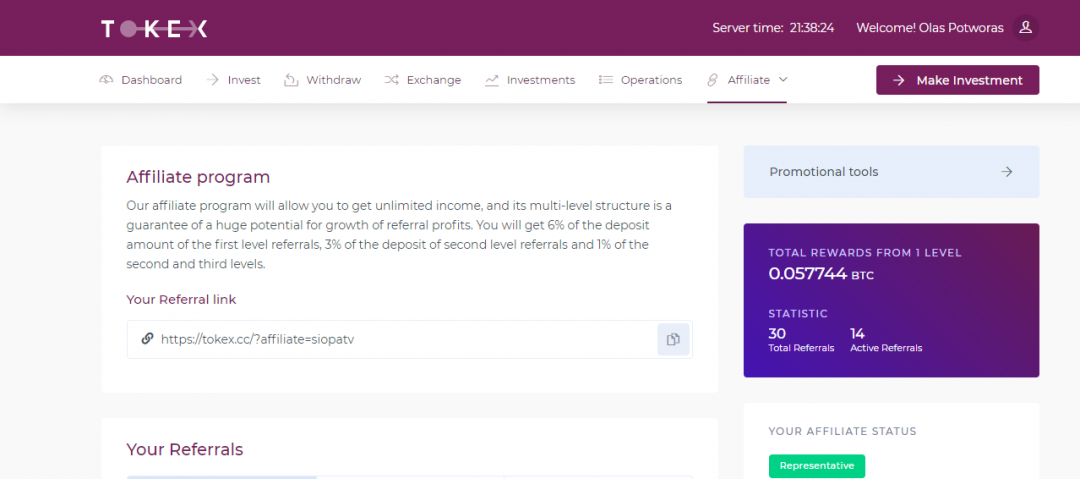Screen dimensions: 1080x479
Task: Click the Representative status badge
Action: tap(816, 466)
